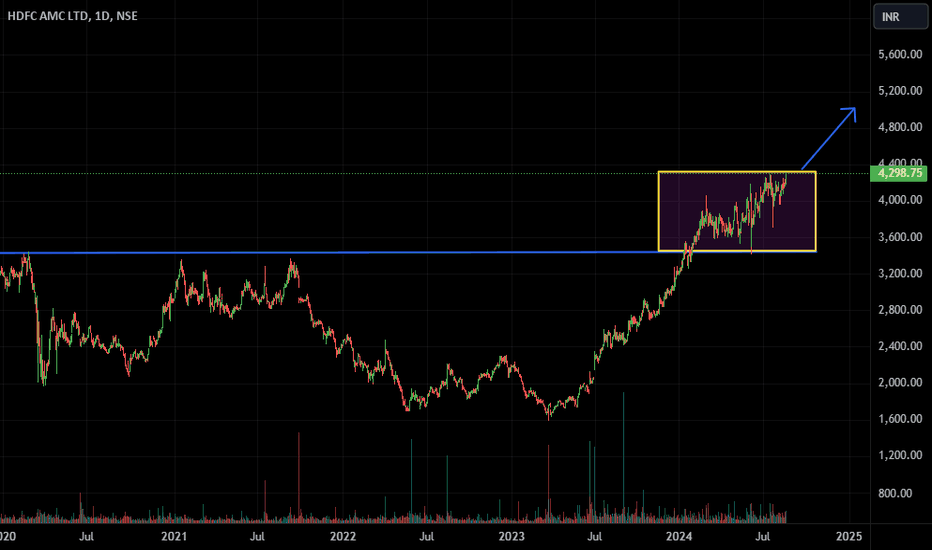Click the 2022 label on time axis
Image resolution: width=932 pixels, height=550 pixels.
pyautogui.click(x=343, y=536)
